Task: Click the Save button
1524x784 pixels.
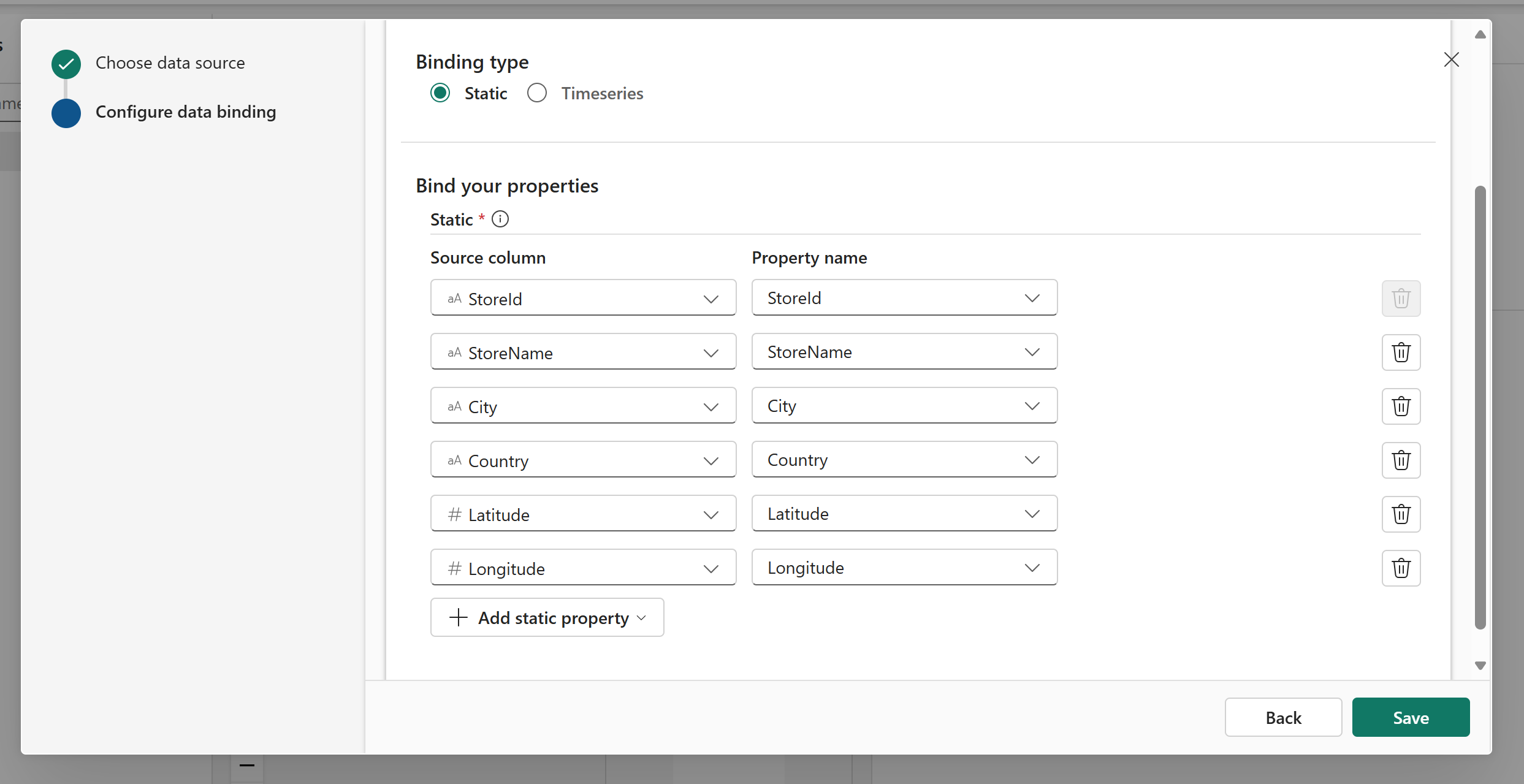Action: tap(1411, 717)
